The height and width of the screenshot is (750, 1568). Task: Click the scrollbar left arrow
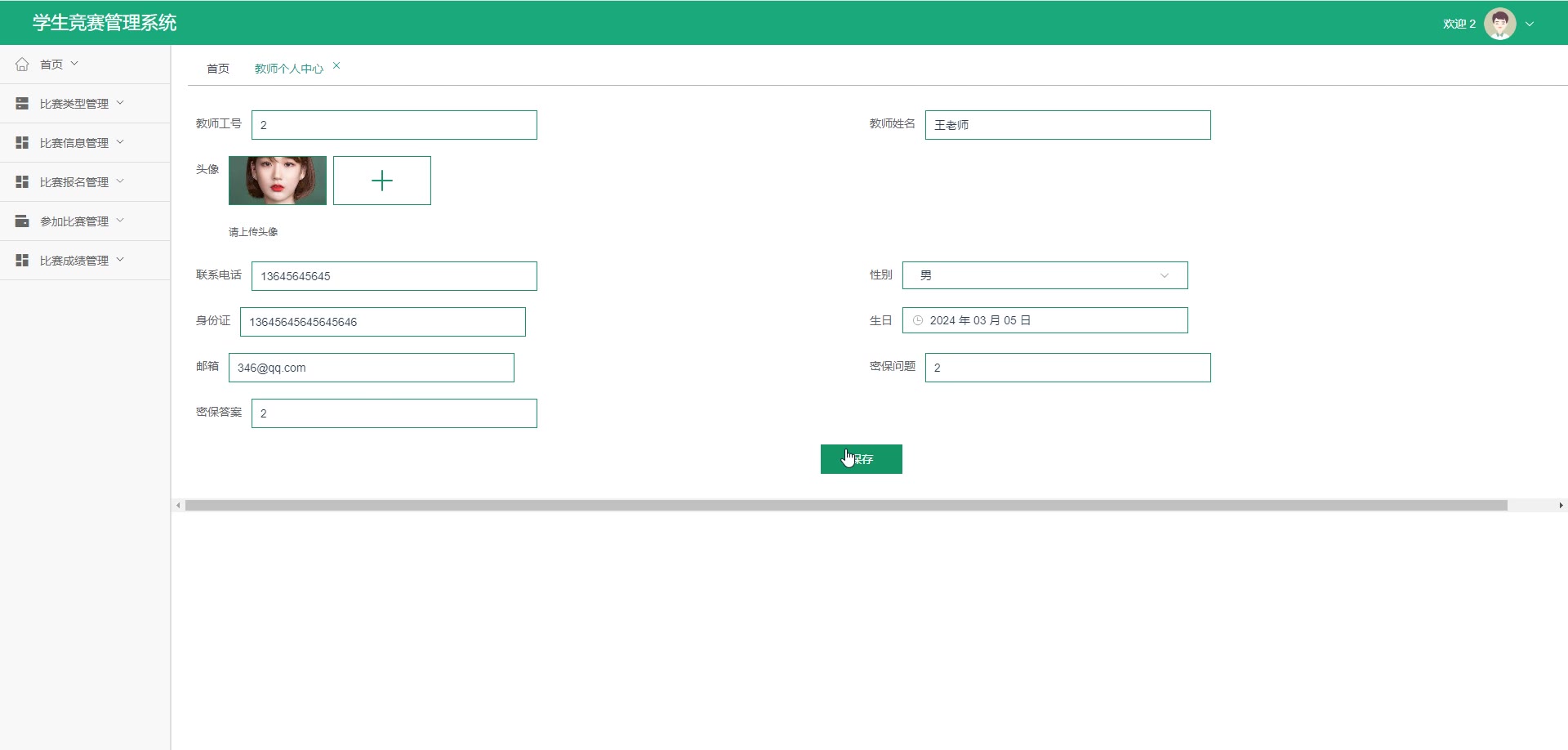tap(178, 506)
